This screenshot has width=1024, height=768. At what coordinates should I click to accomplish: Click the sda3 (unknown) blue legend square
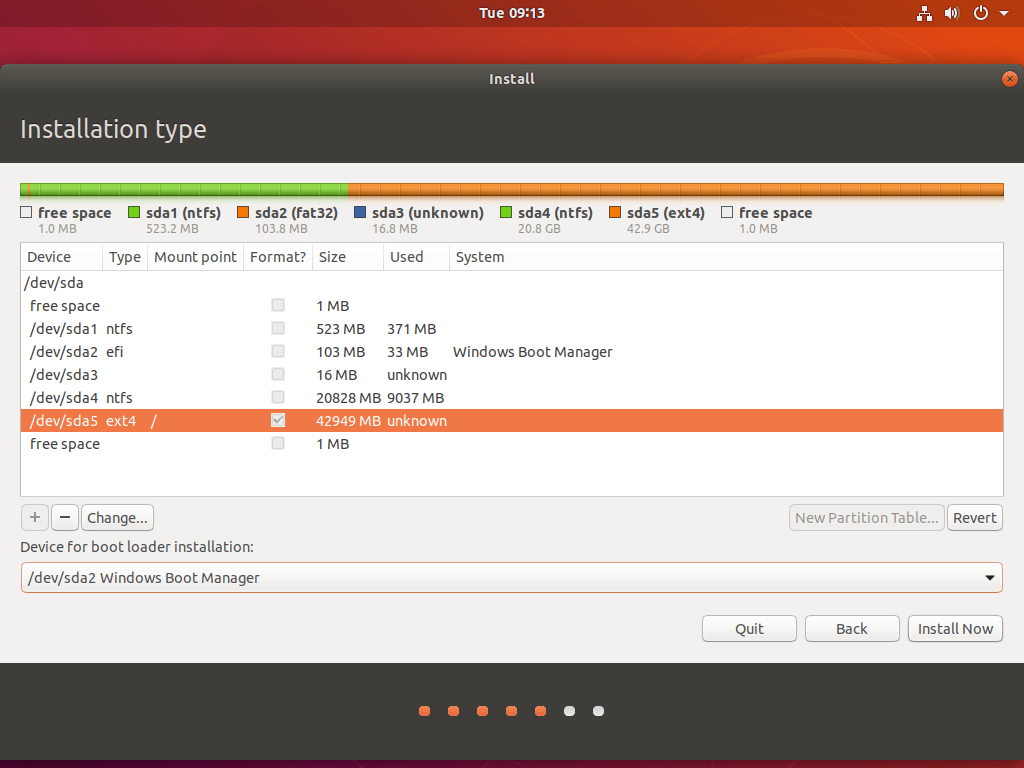pyautogui.click(x=360, y=213)
